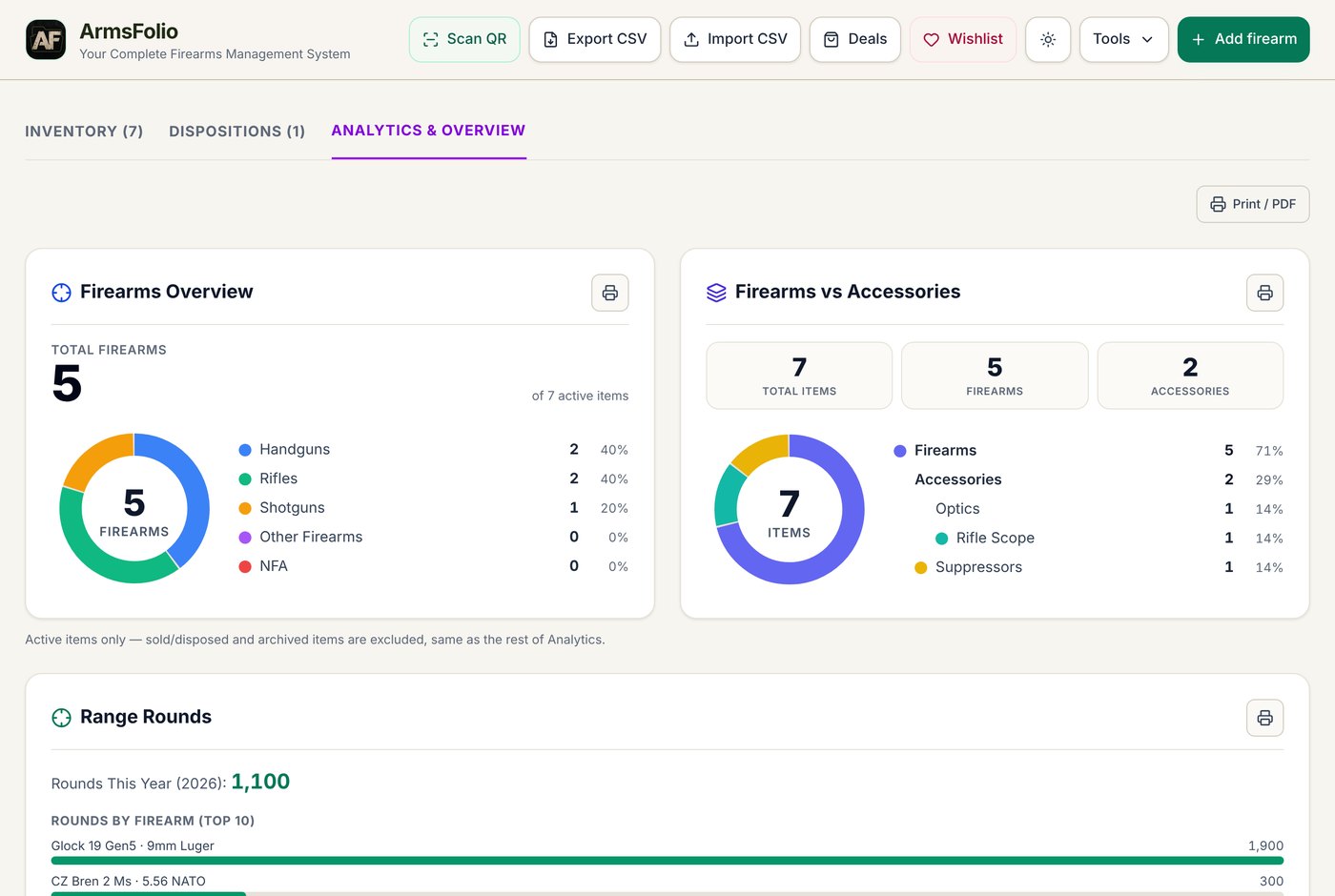
Task: Click the 7 Items donut chart center
Action: point(790,510)
